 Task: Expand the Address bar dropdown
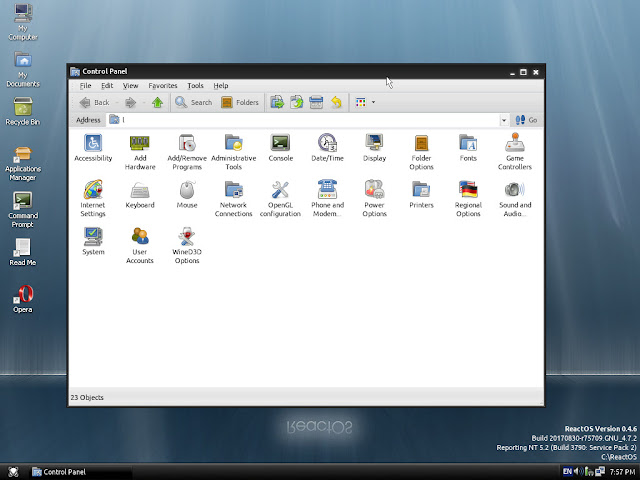(504, 120)
